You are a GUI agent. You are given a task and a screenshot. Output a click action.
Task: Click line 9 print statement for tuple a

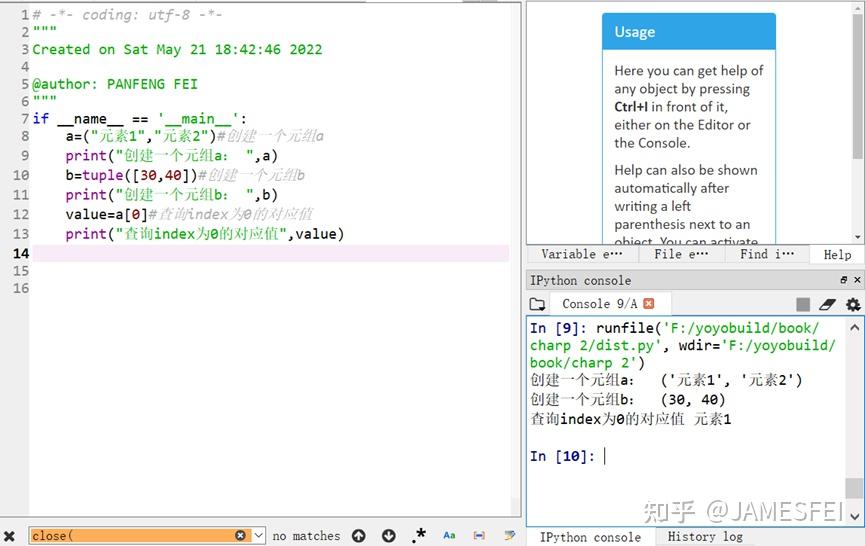tap(172, 156)
